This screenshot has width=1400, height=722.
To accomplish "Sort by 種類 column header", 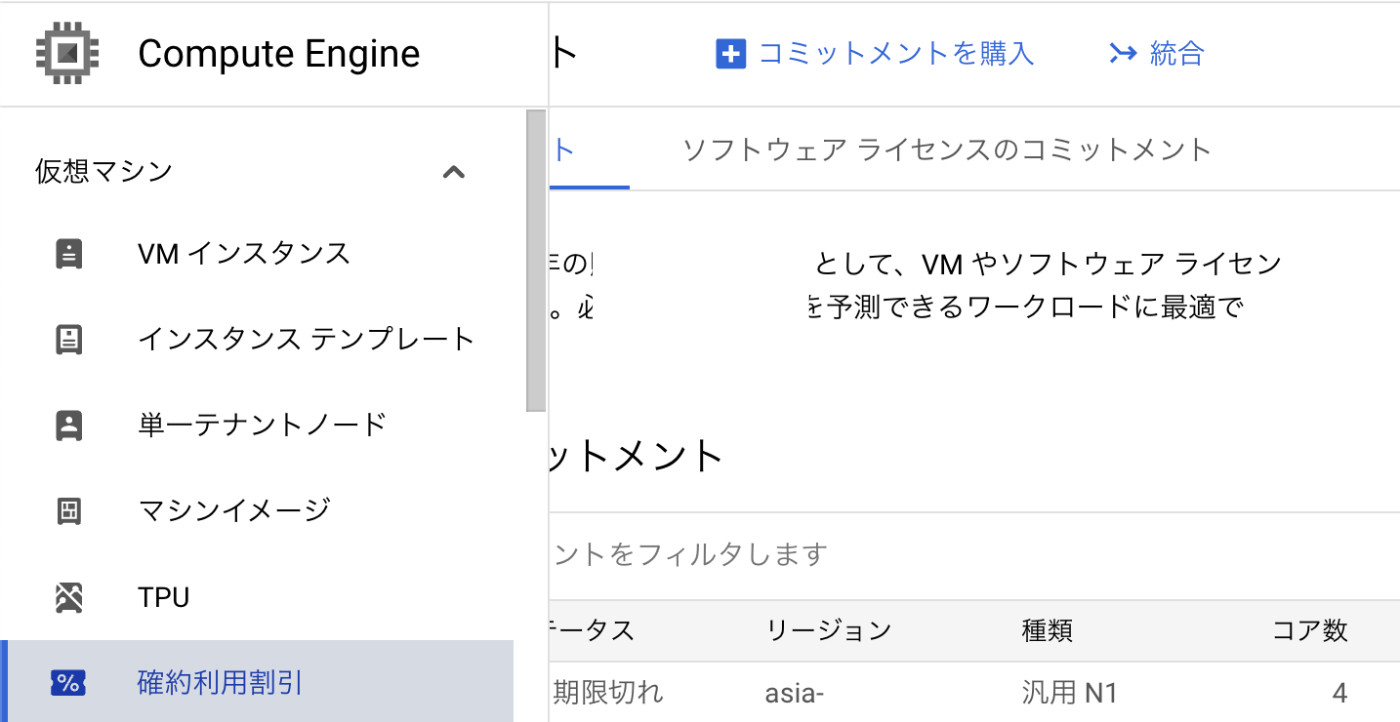I will click(1047, 631).
